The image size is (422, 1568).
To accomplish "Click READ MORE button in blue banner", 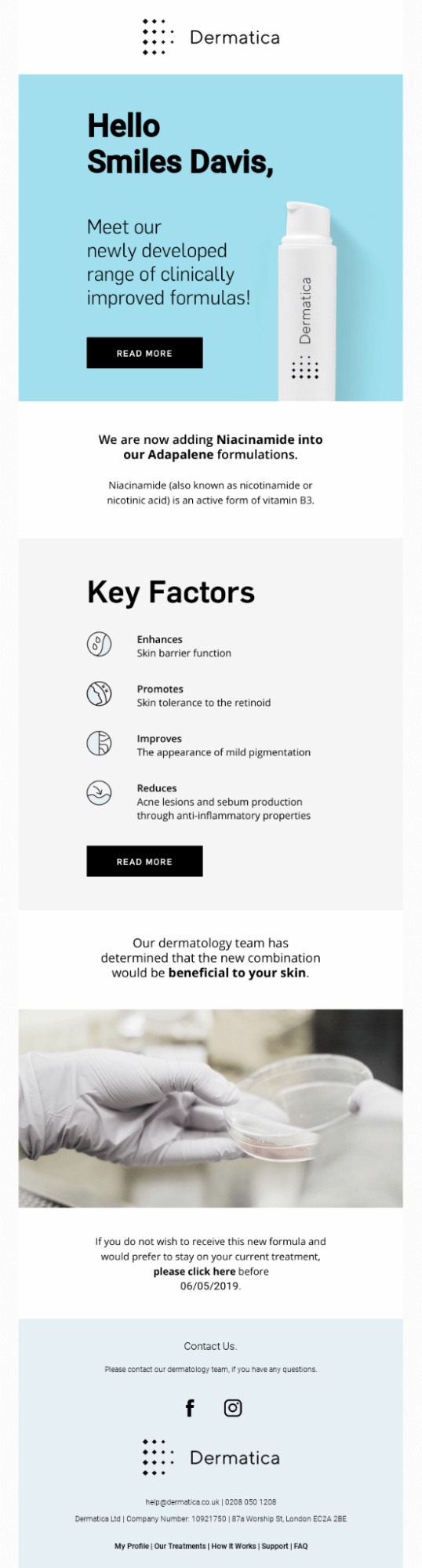I will click(x=144, y=353).
